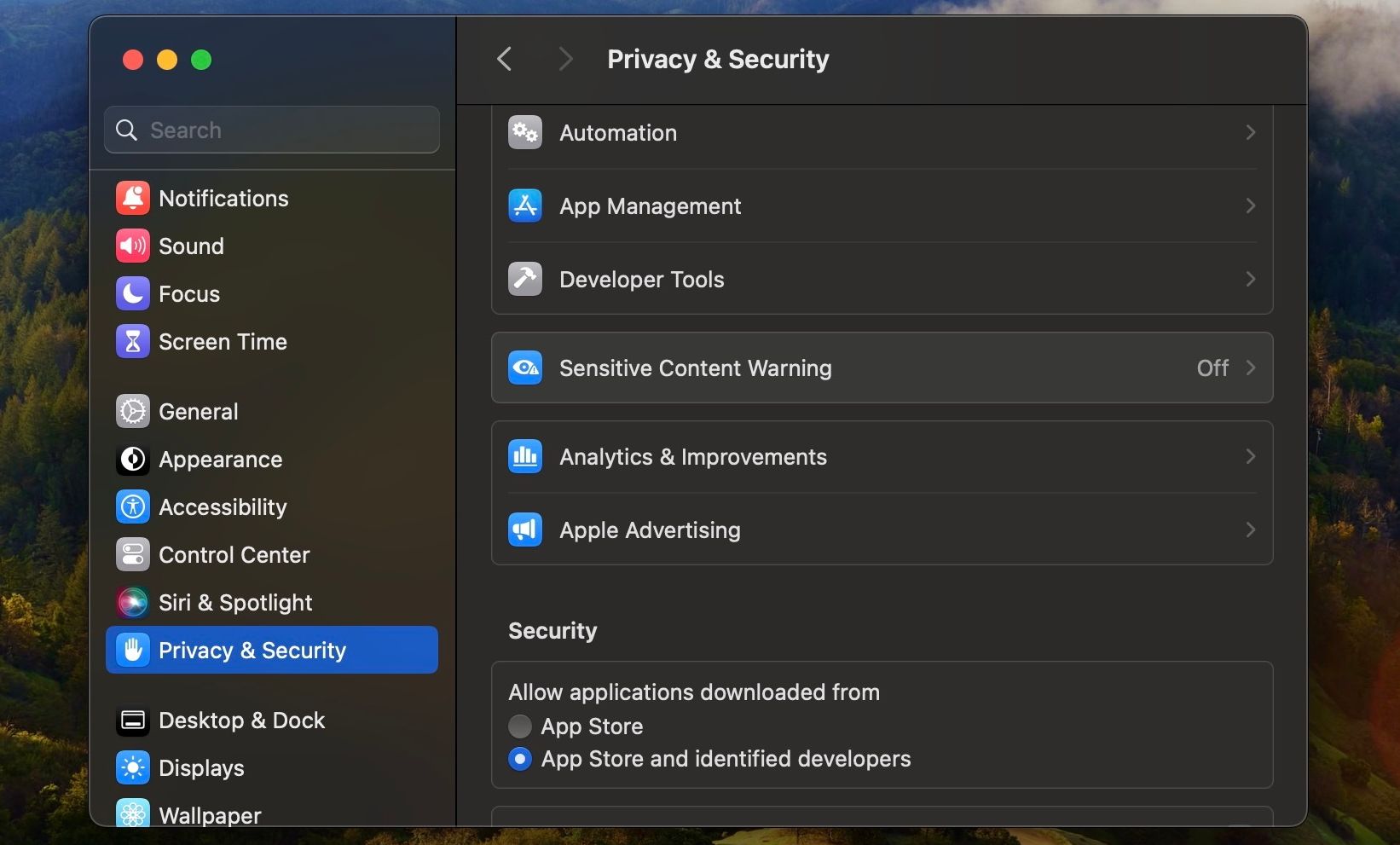Navigate back using the back arrow
Viewport: 1400px width, 845px height.
(x=504, y=59)
